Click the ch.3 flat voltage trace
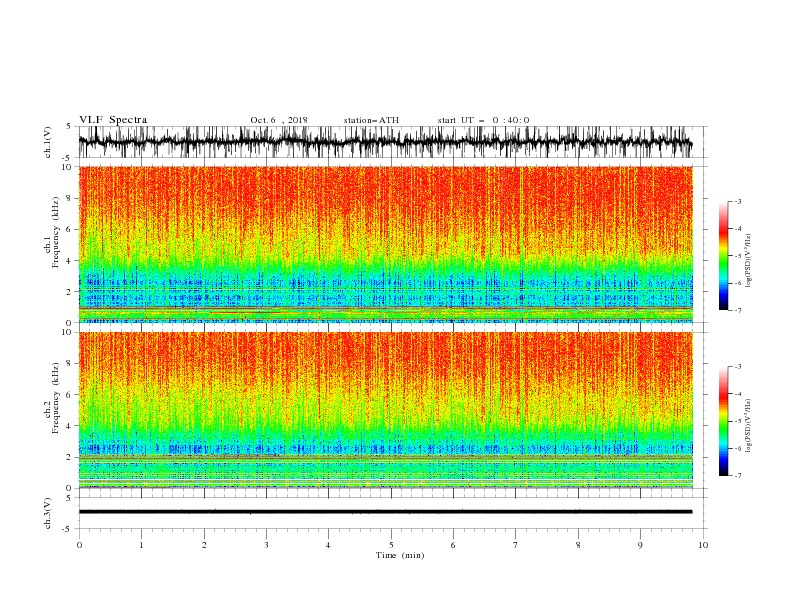 point(385,512)
